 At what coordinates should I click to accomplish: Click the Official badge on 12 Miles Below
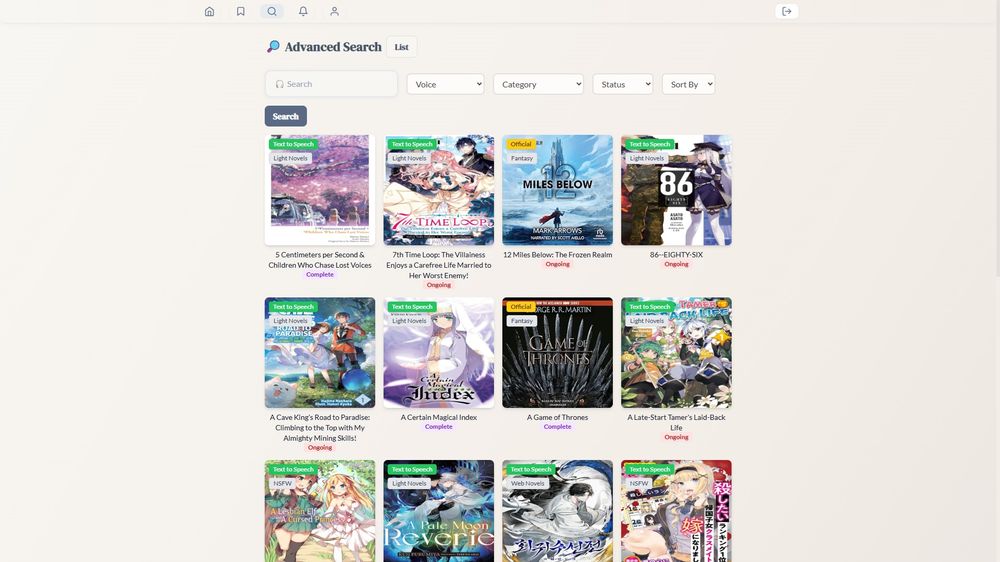coord(521,144)
